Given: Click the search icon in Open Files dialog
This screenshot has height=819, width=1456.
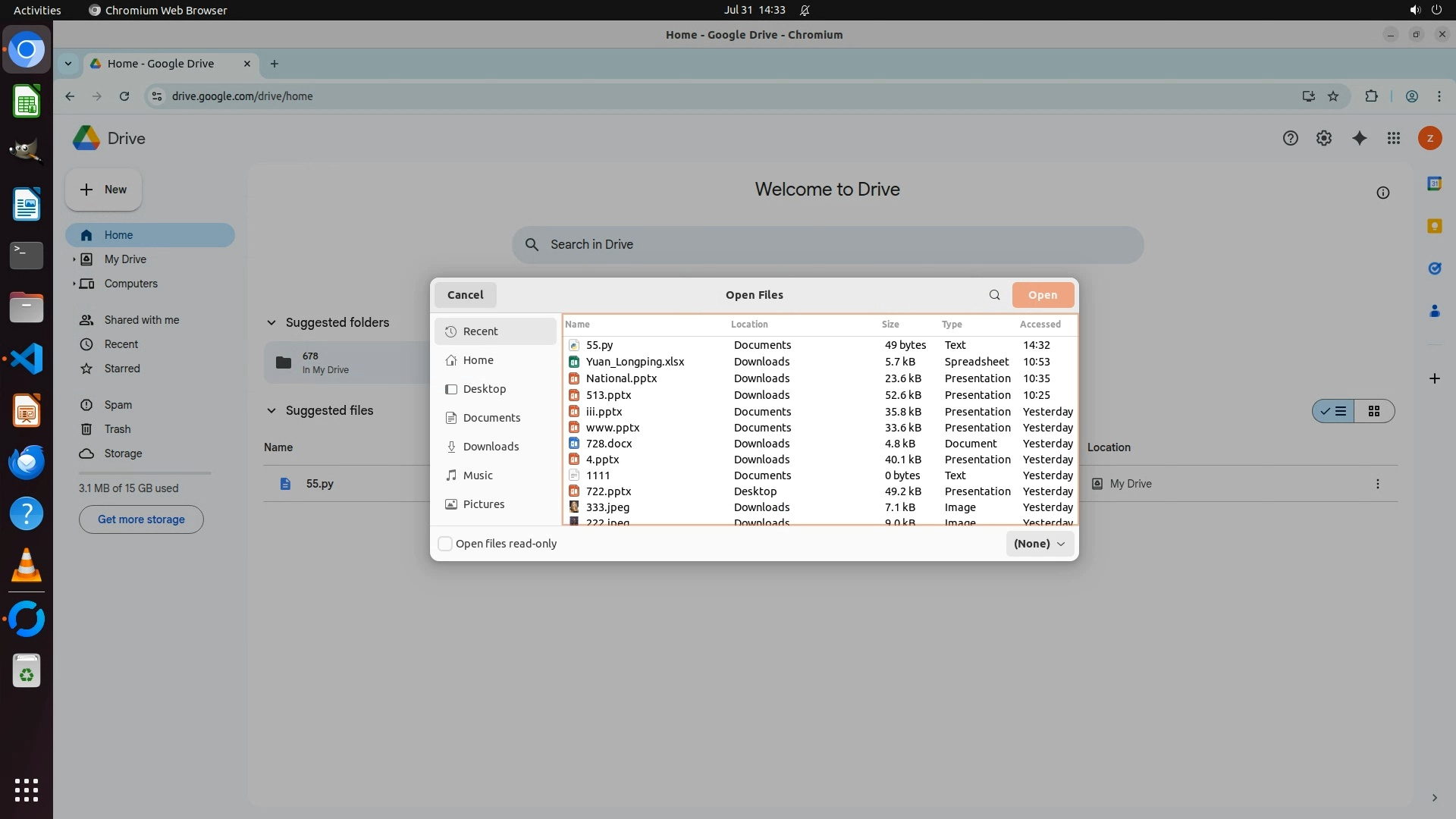Looking at the screenshot, I should 994,295.
